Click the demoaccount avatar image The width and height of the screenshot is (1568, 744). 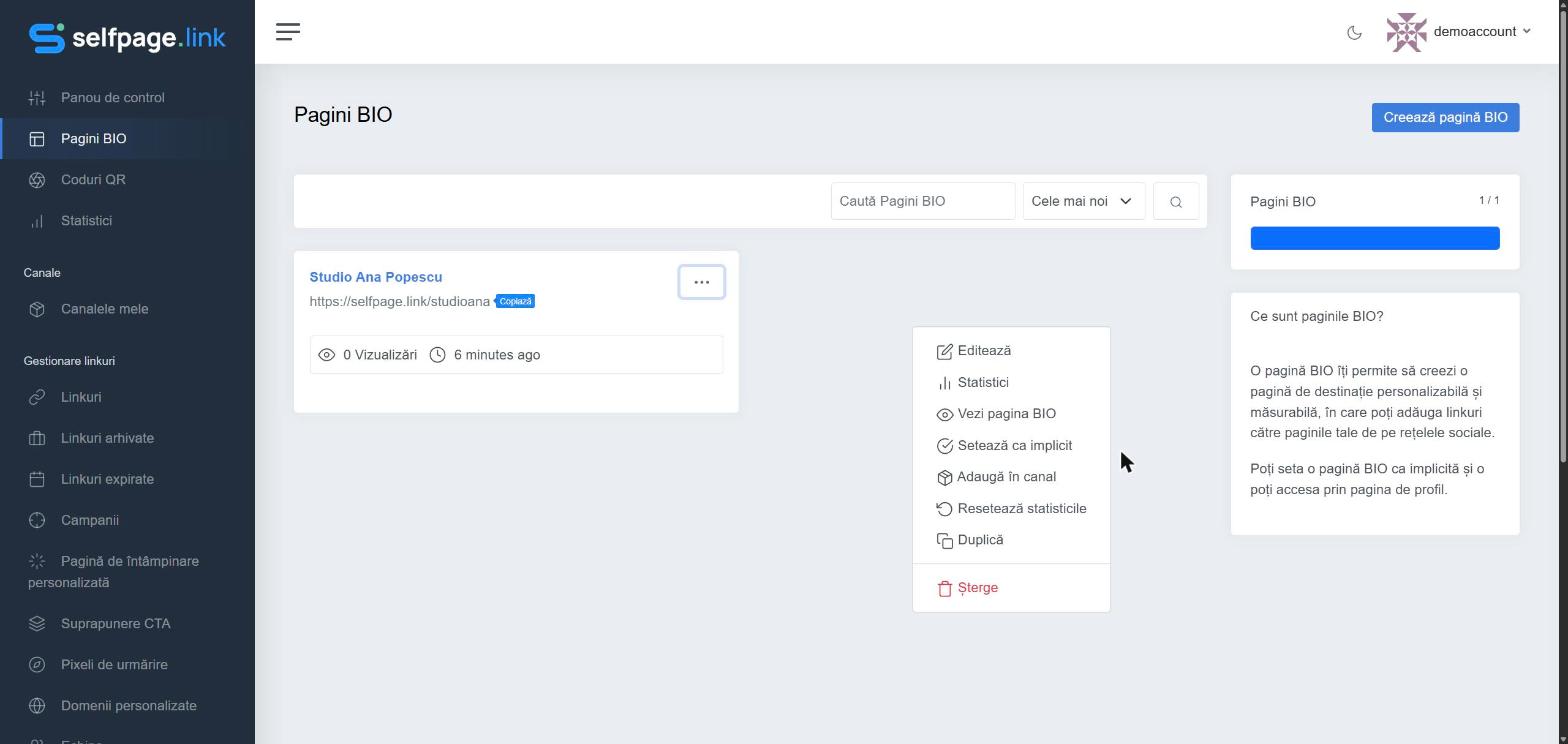1406,32
